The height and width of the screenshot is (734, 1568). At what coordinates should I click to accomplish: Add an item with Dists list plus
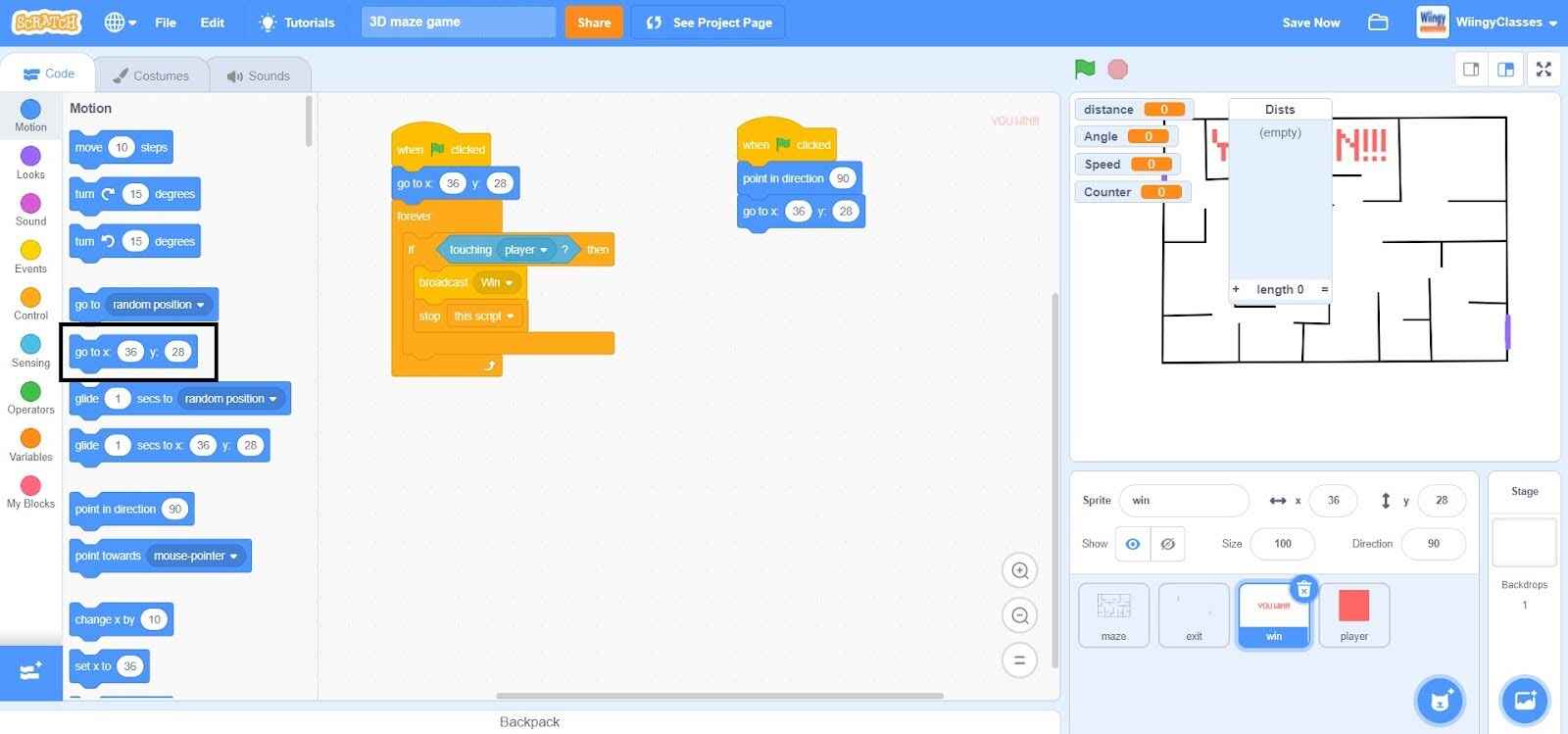[x=1236, y=289]
